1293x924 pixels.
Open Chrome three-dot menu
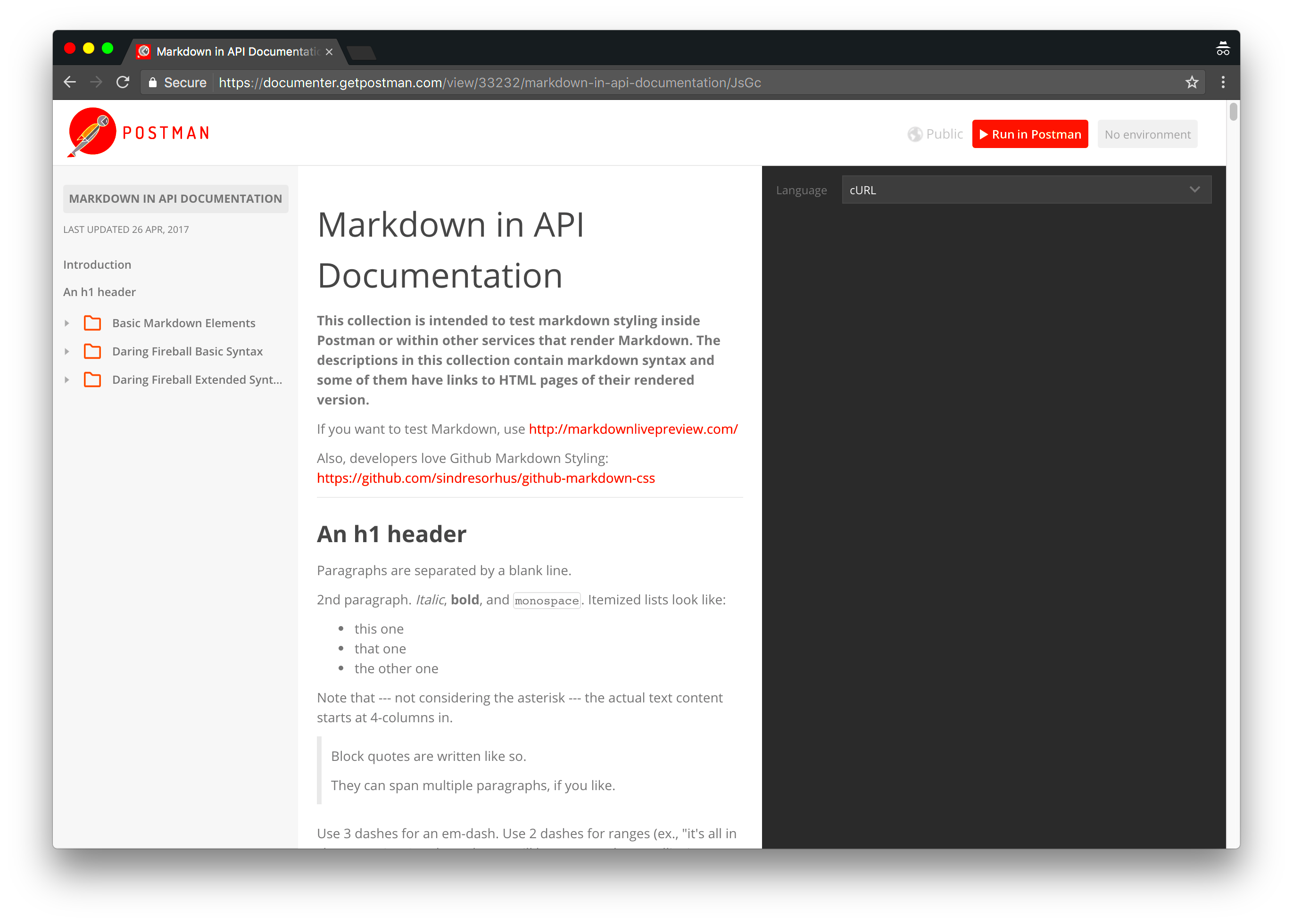point(1222,82)
